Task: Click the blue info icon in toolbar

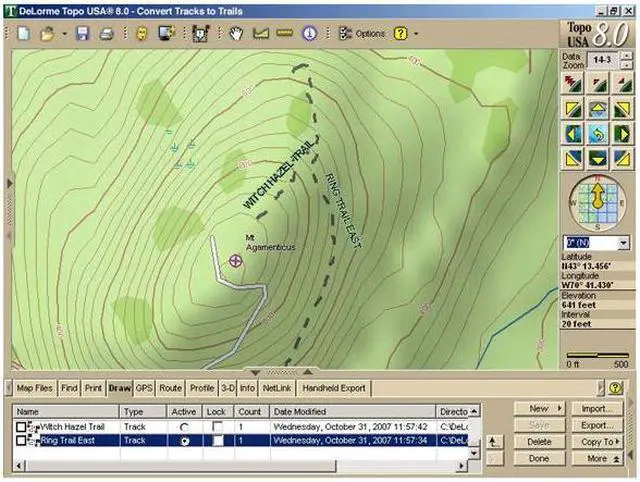Action: 310,33
